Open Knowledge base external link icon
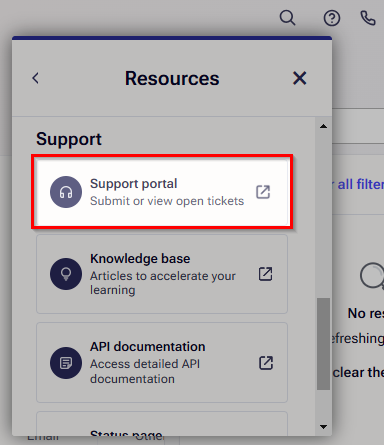The height and width of the screenshot is (445, 384). [265, 274]
